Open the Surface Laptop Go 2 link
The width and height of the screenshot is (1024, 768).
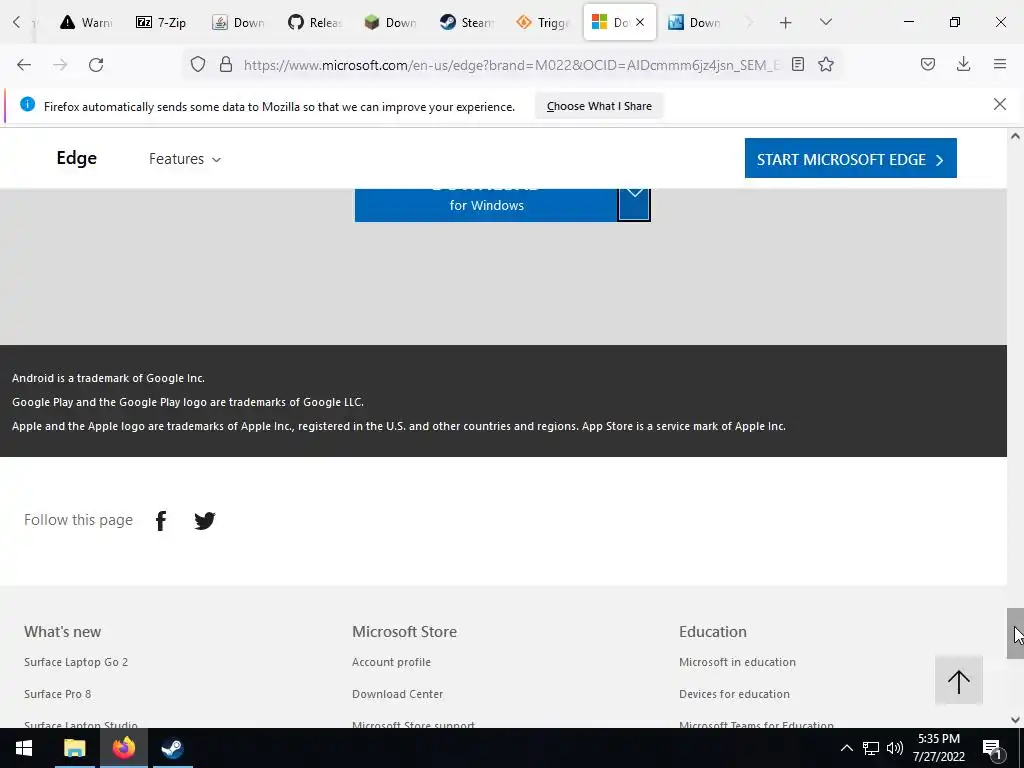point(76,662)
